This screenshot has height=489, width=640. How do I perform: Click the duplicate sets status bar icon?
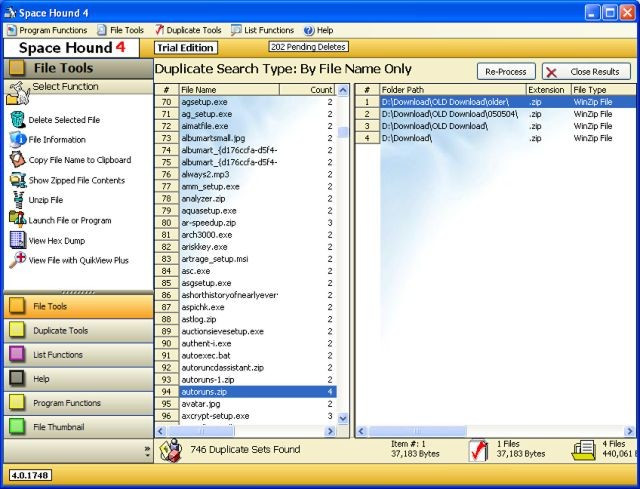[171, 451]
